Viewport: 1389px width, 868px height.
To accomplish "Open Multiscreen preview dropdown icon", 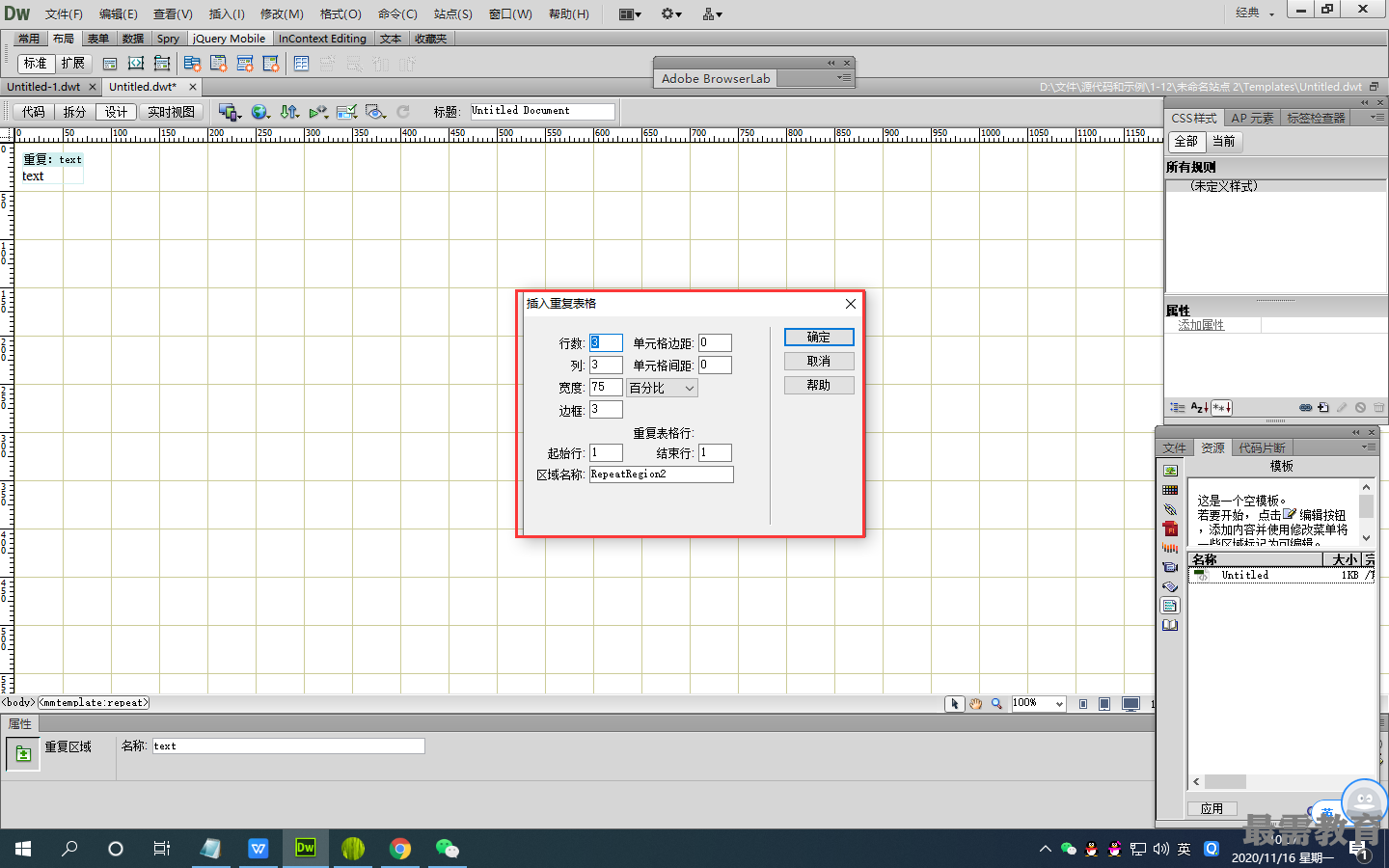I will 230,112.
